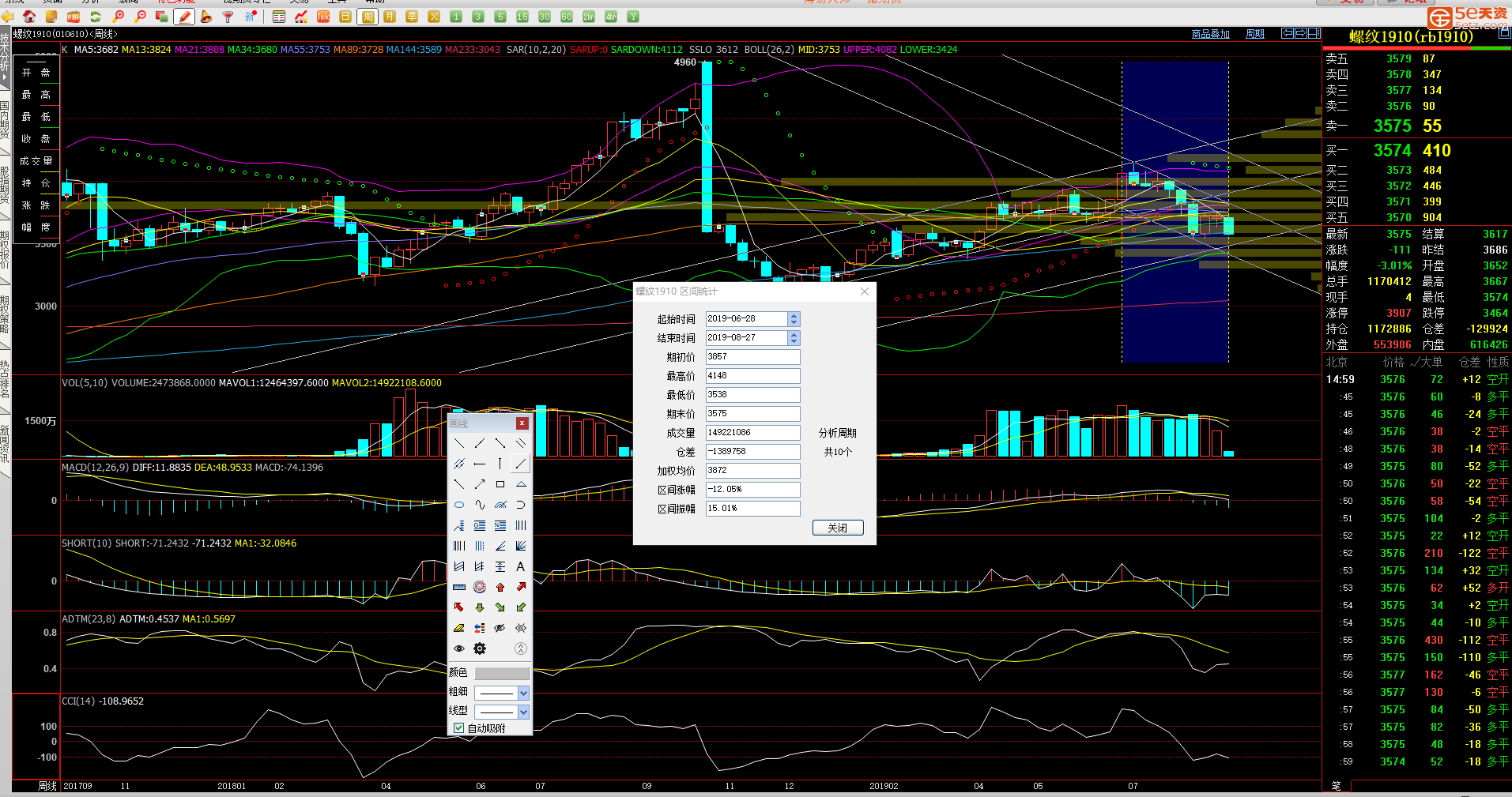Open the red home icon

point(29,17)
